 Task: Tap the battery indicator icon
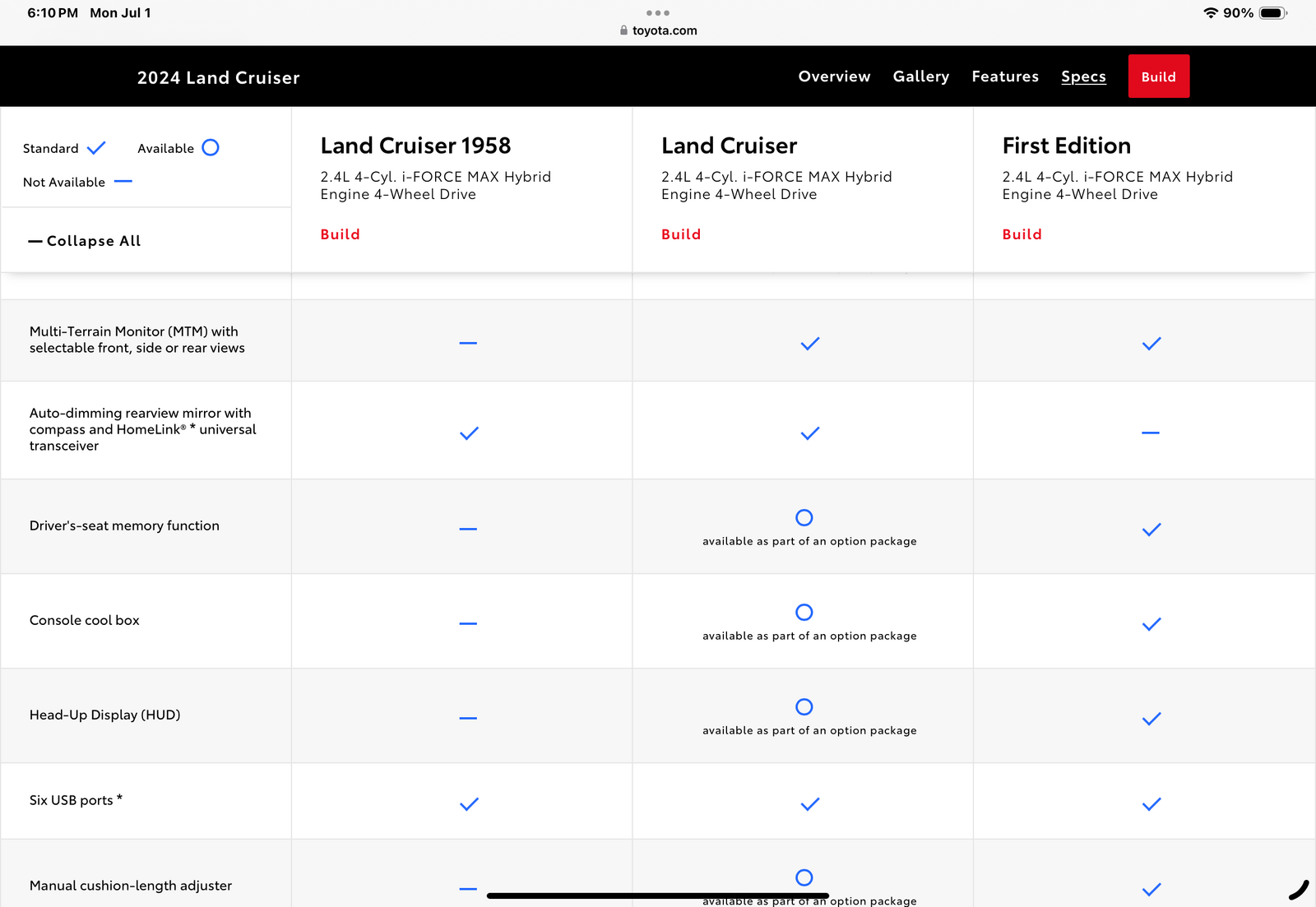click(x=1272, y=13)
